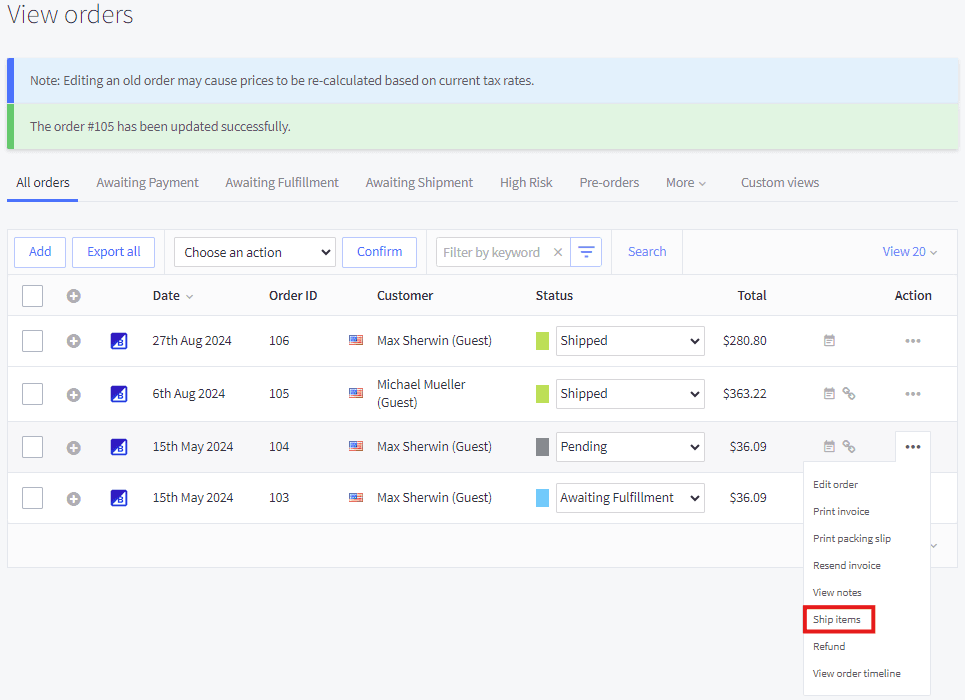Expand order 106 details plus icon
This screenshot has width=965, height=700.
74,341
